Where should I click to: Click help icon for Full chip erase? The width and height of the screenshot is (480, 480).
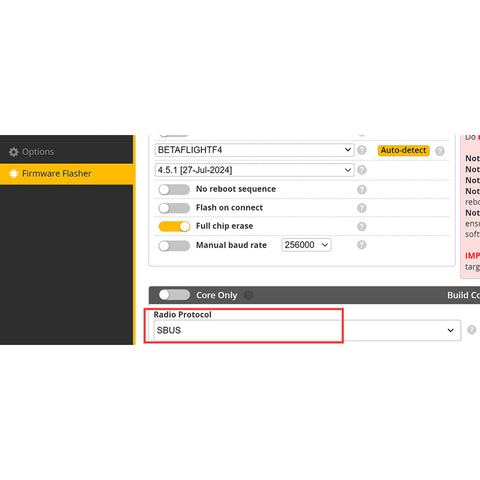[362, 226]
